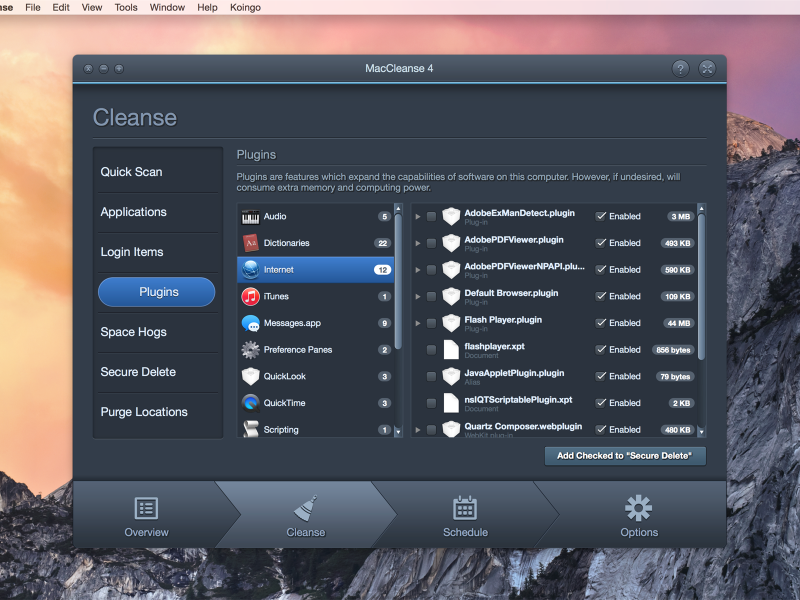
Task: Click Add Checked to Secure Delete button
Action: tap(625, 456)
